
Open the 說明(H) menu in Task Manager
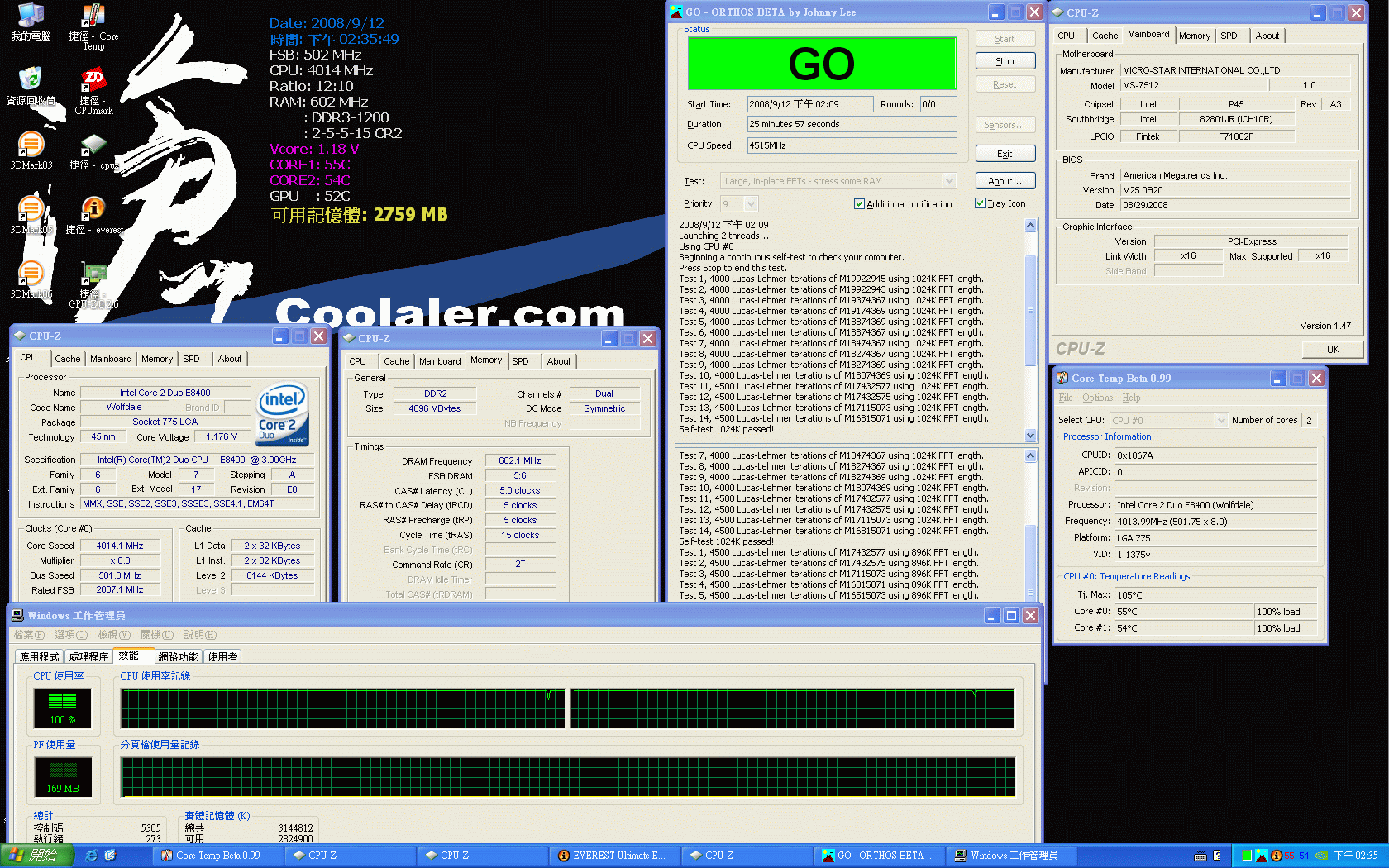tap(200, 635)
